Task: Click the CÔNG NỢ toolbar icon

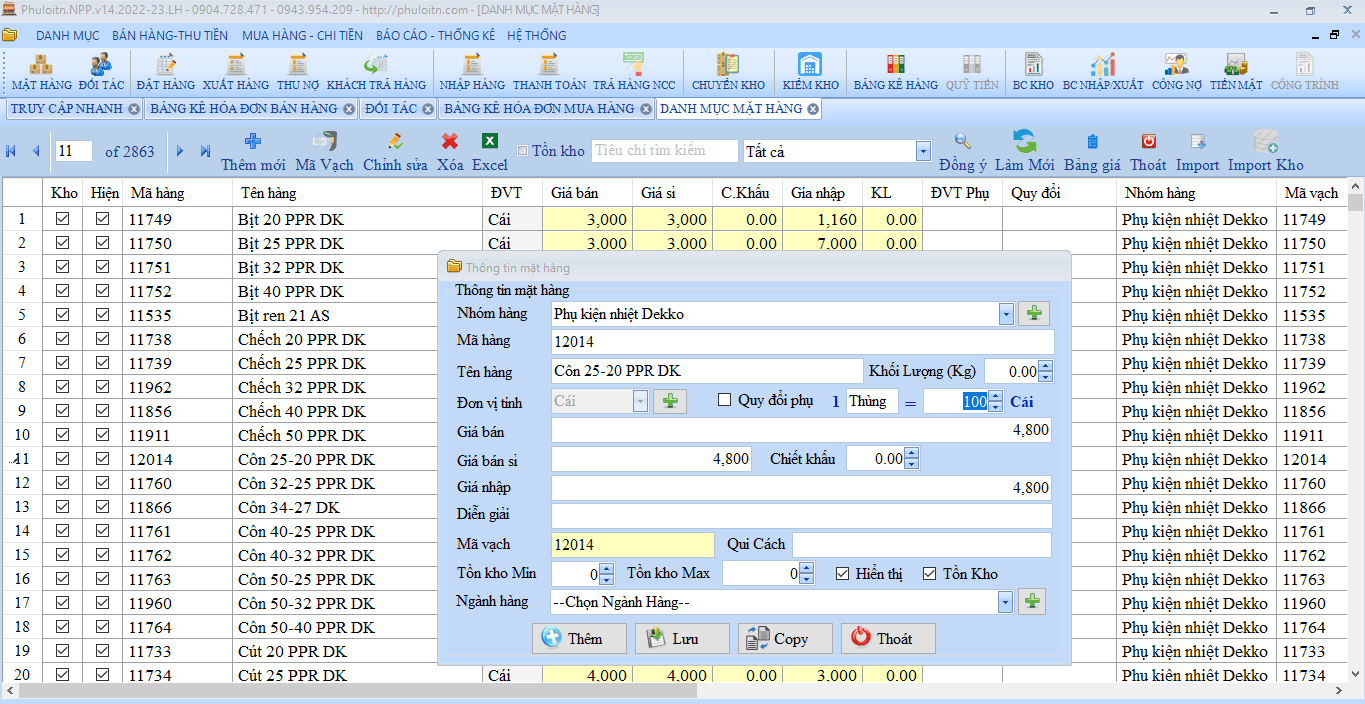Action: point(1176,72)
